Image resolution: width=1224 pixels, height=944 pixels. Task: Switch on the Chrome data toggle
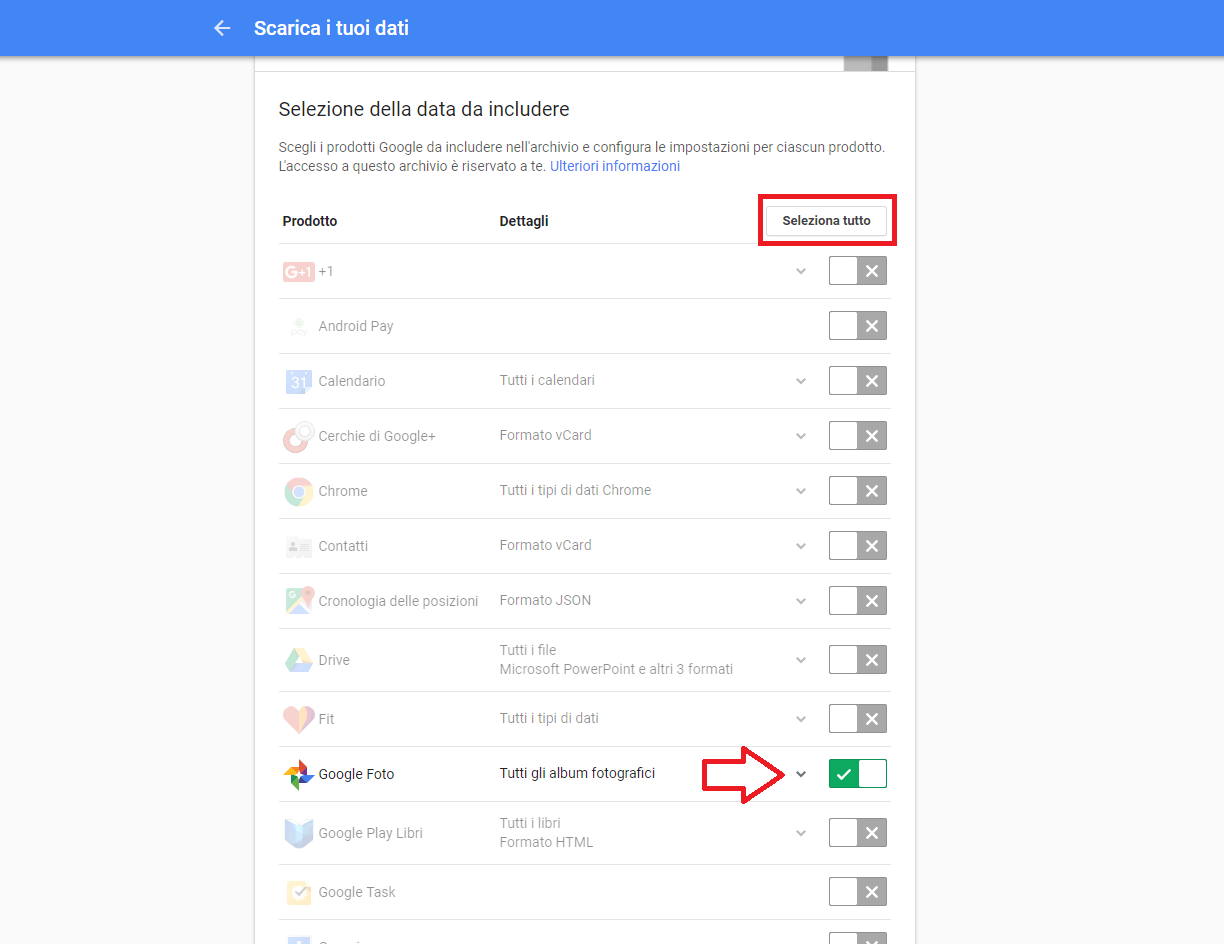[x=858, y=491]
